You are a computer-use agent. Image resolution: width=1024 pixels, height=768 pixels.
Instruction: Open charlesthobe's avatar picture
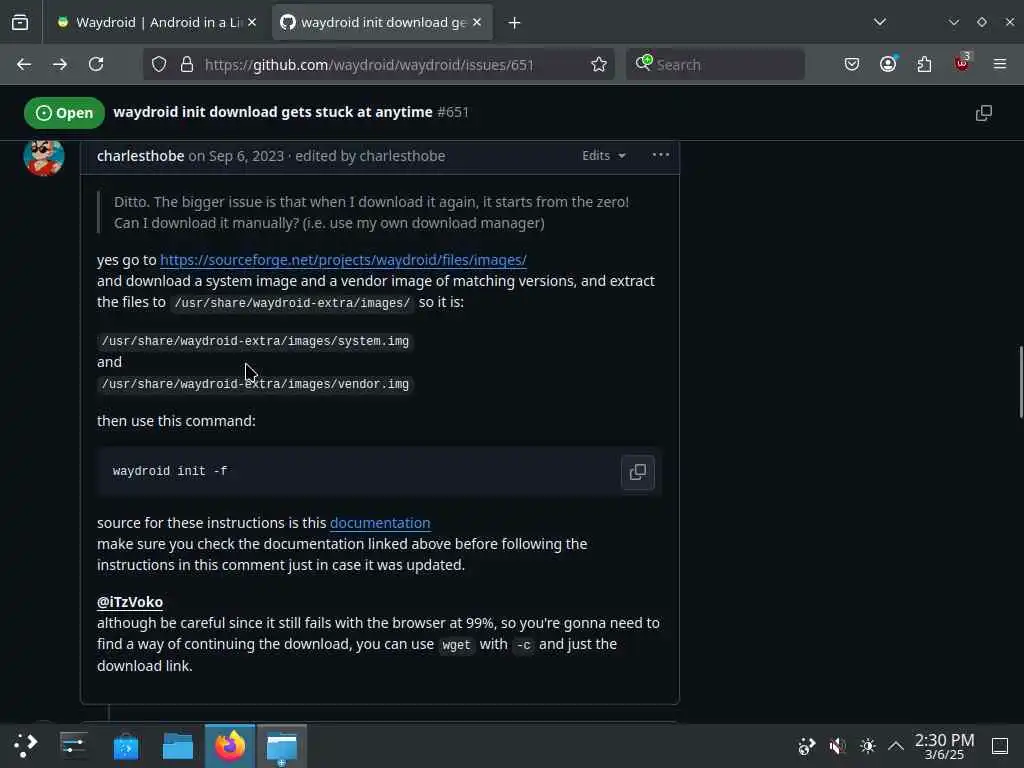tap(44, 157)
